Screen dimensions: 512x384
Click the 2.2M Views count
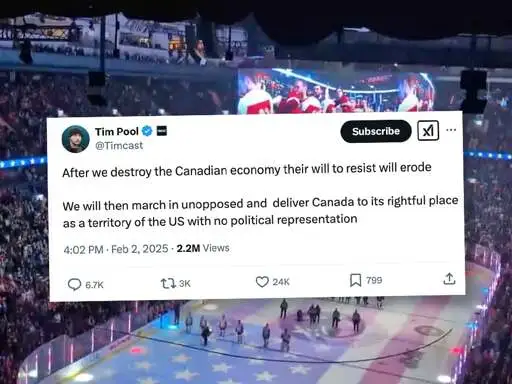203,248
